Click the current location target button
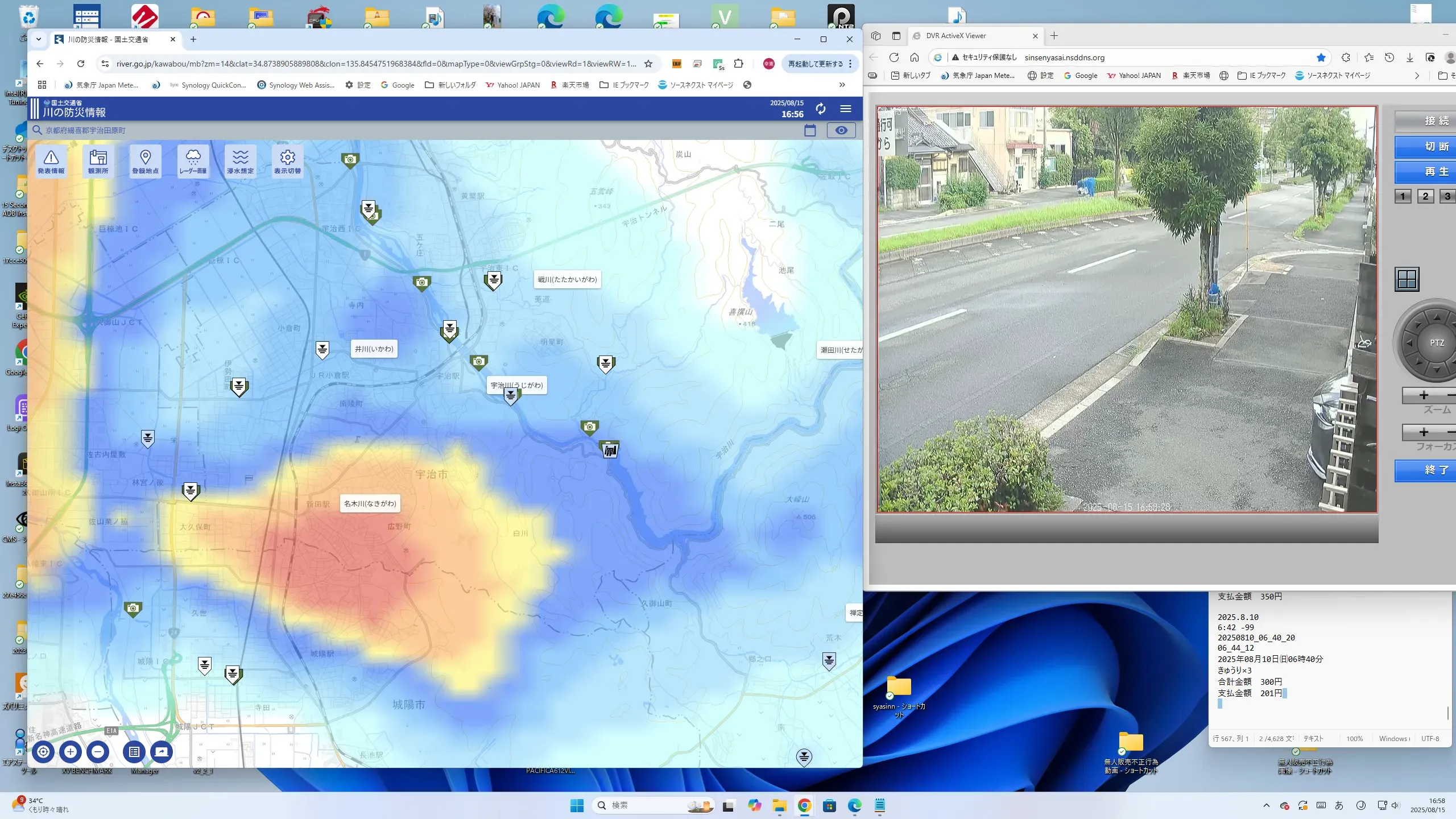Screen dimensions: 1456x819 tap(43, 752)
